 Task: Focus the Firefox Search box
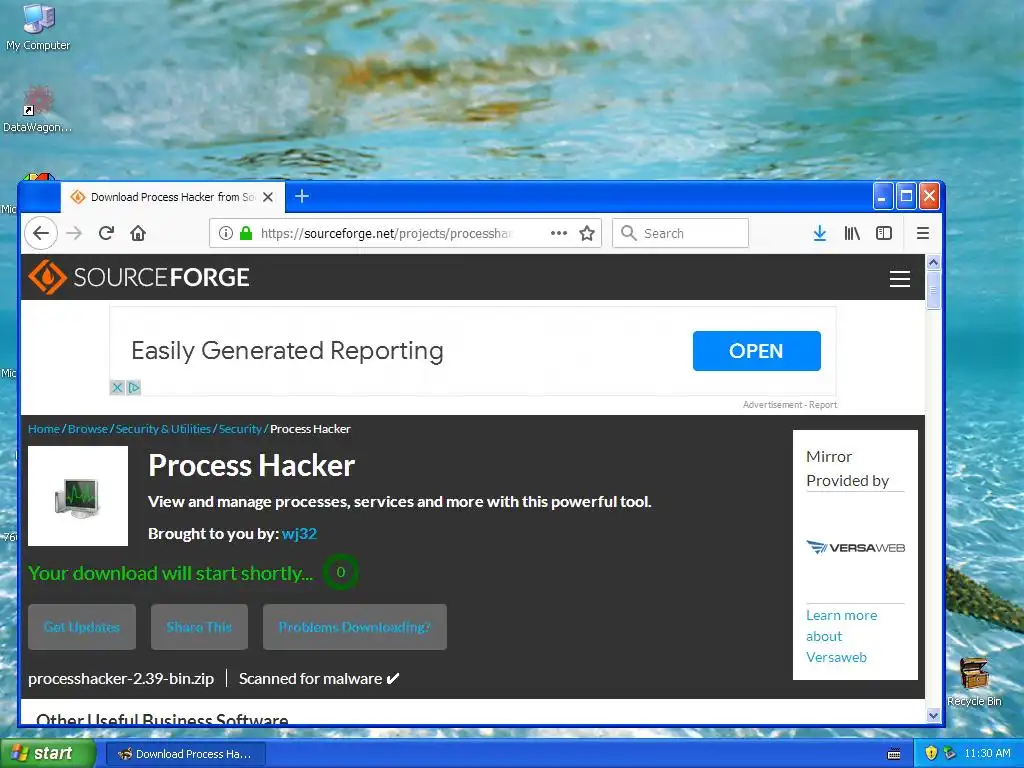680,233
